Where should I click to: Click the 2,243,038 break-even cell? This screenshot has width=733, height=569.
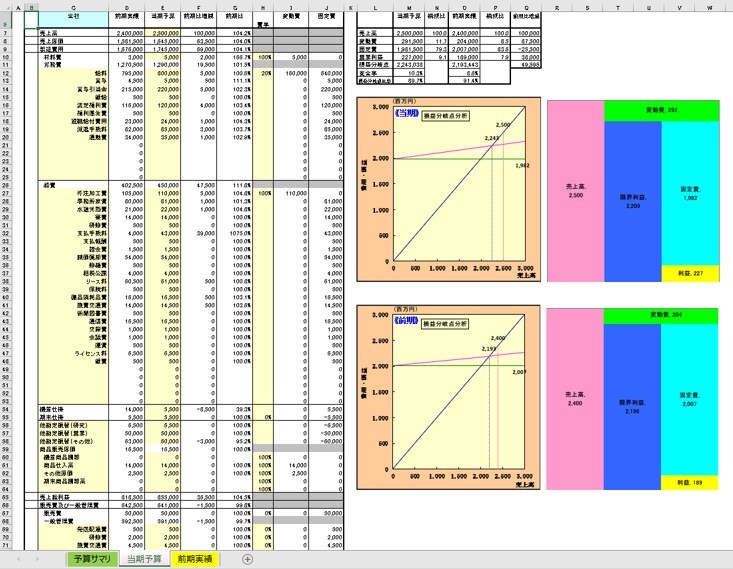tap(409, 65)
